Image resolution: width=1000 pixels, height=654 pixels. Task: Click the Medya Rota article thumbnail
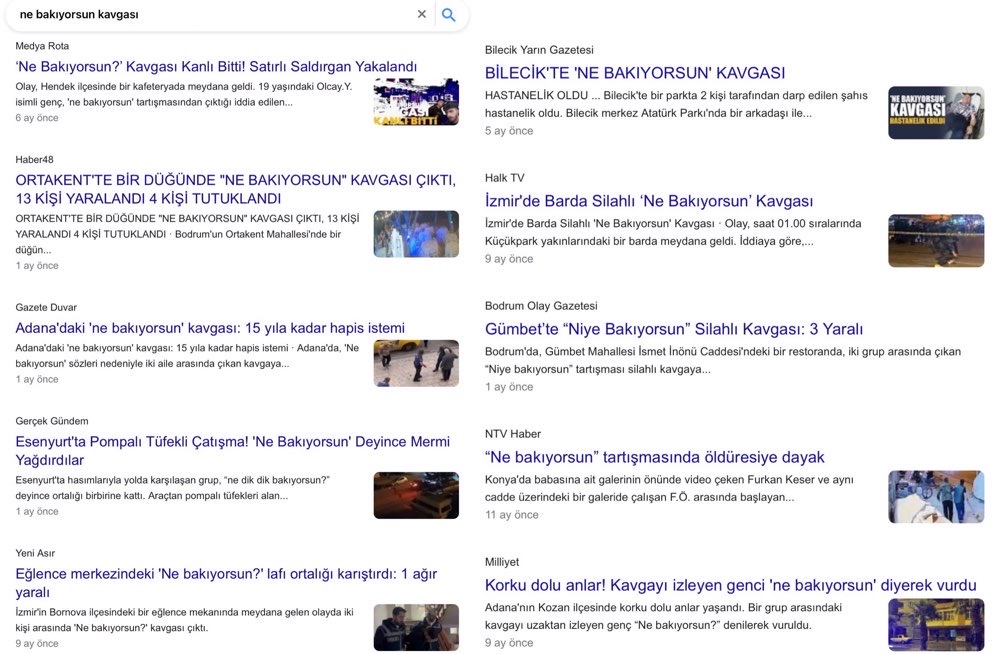(x=416, y=102)
